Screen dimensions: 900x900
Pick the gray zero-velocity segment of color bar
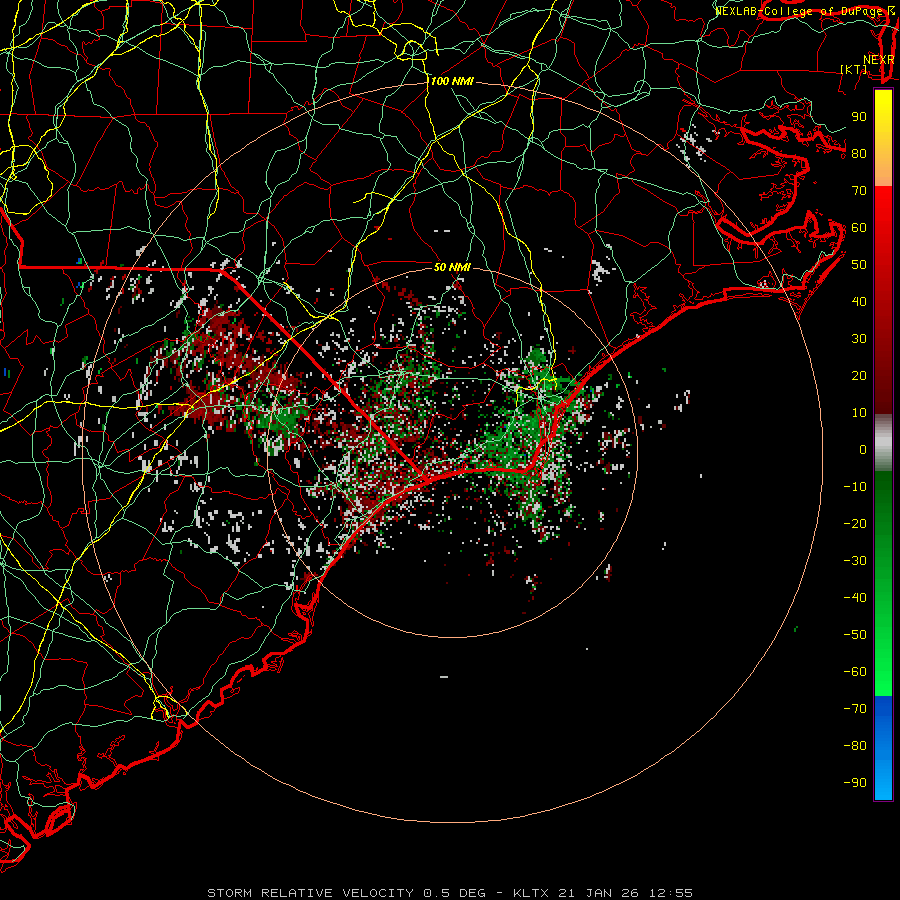(x=883, y=442)
